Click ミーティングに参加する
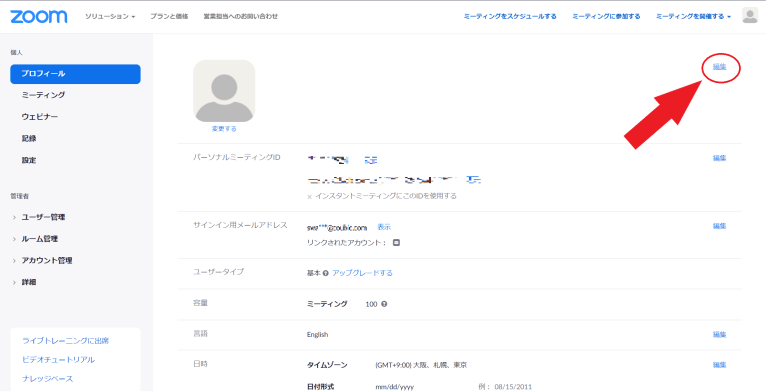 tap(606, 16)
